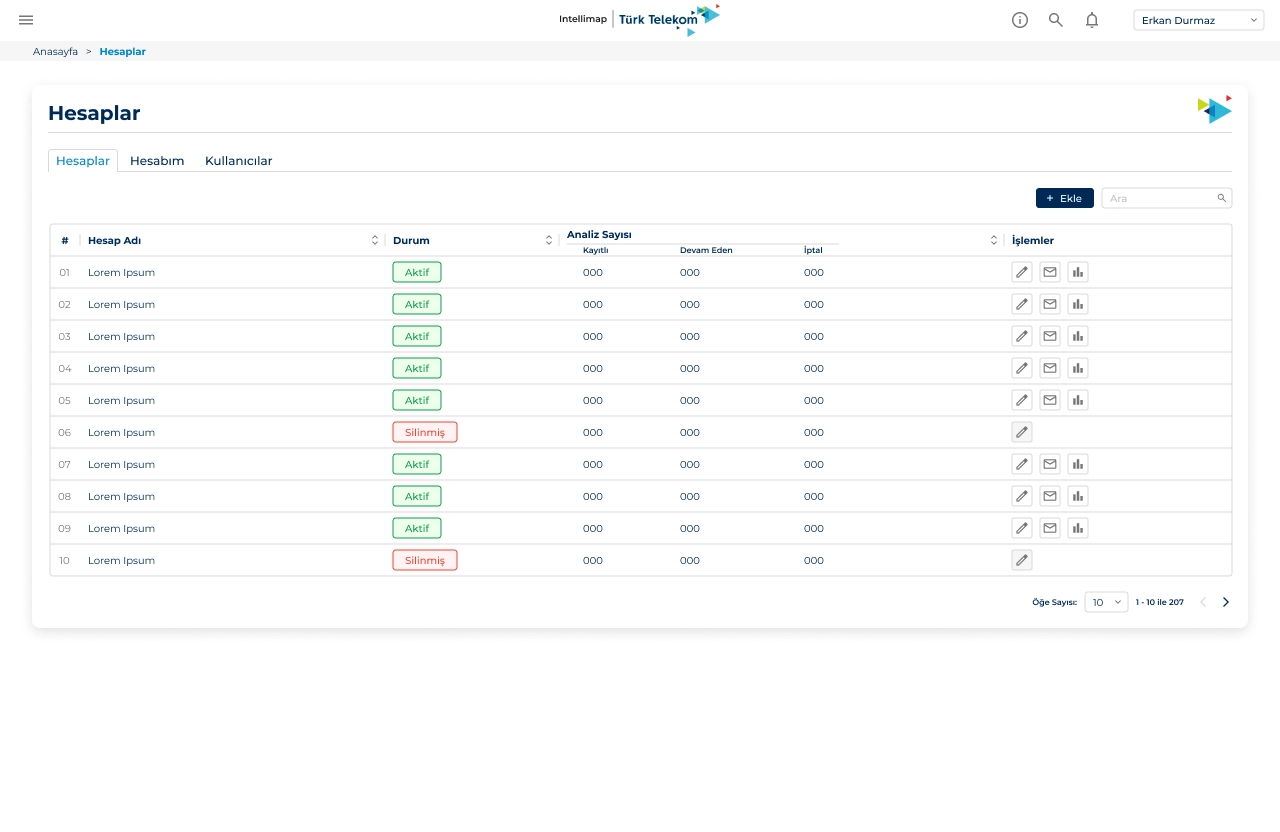Open the header search icon

coord(1056,20)
